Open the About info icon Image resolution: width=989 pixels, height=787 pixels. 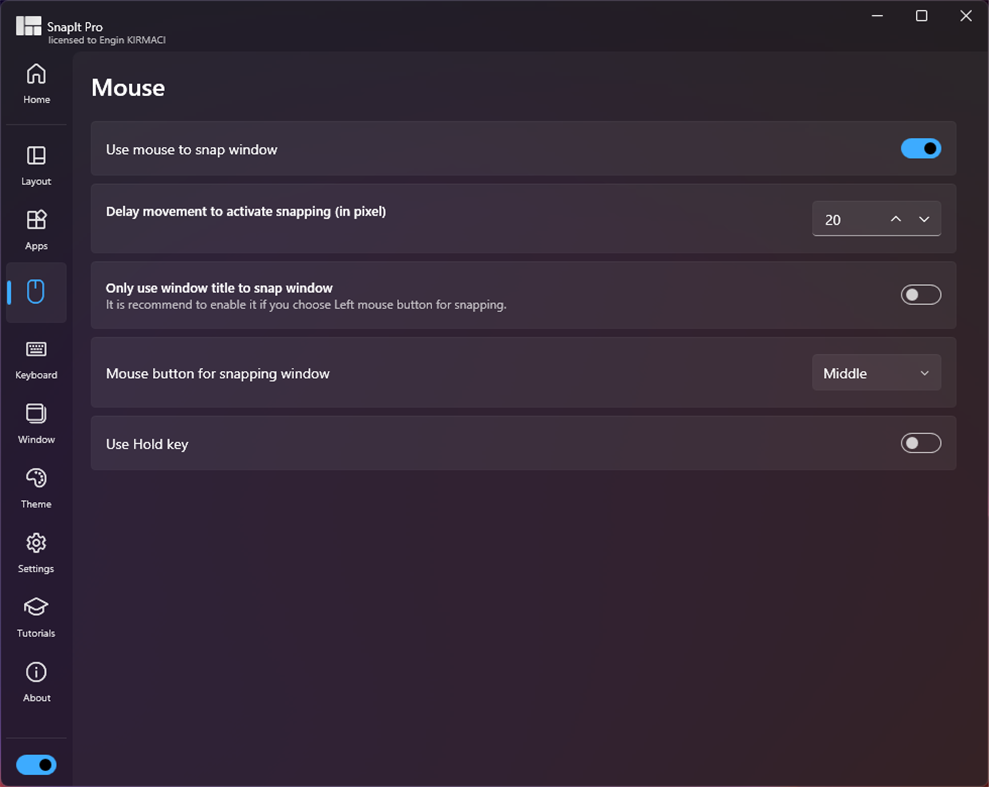36,672
